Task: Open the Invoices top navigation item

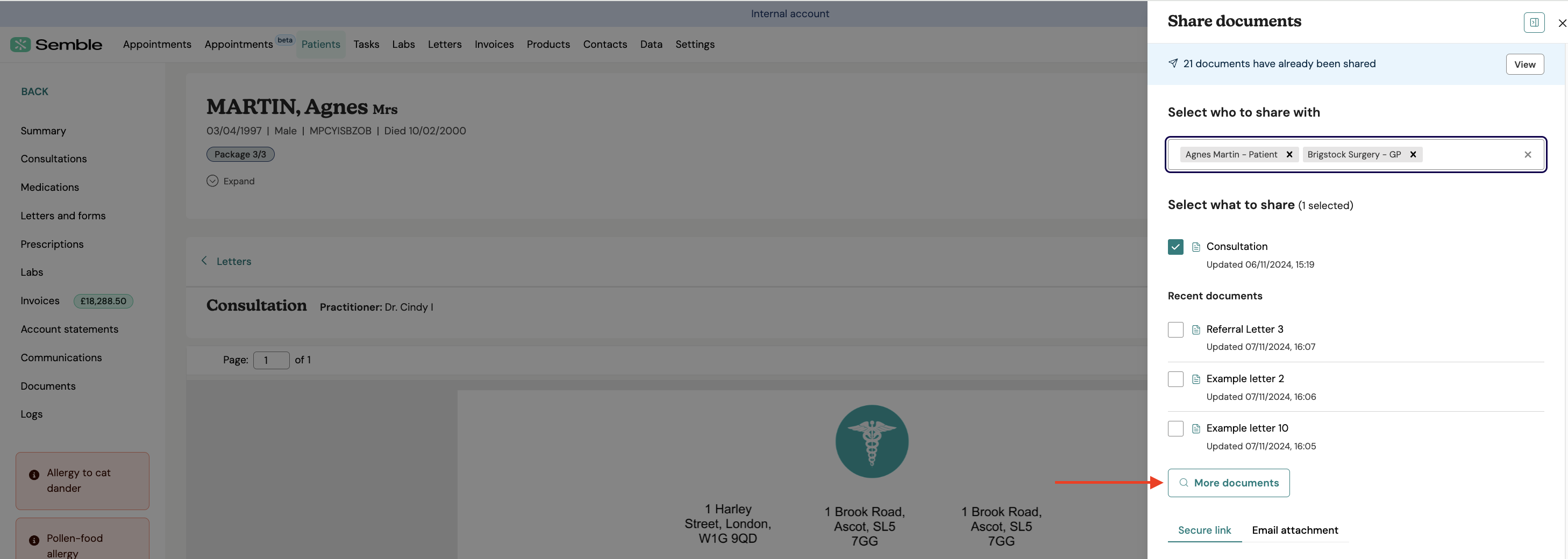Action: pyautogui.click(x=494, y=45)
